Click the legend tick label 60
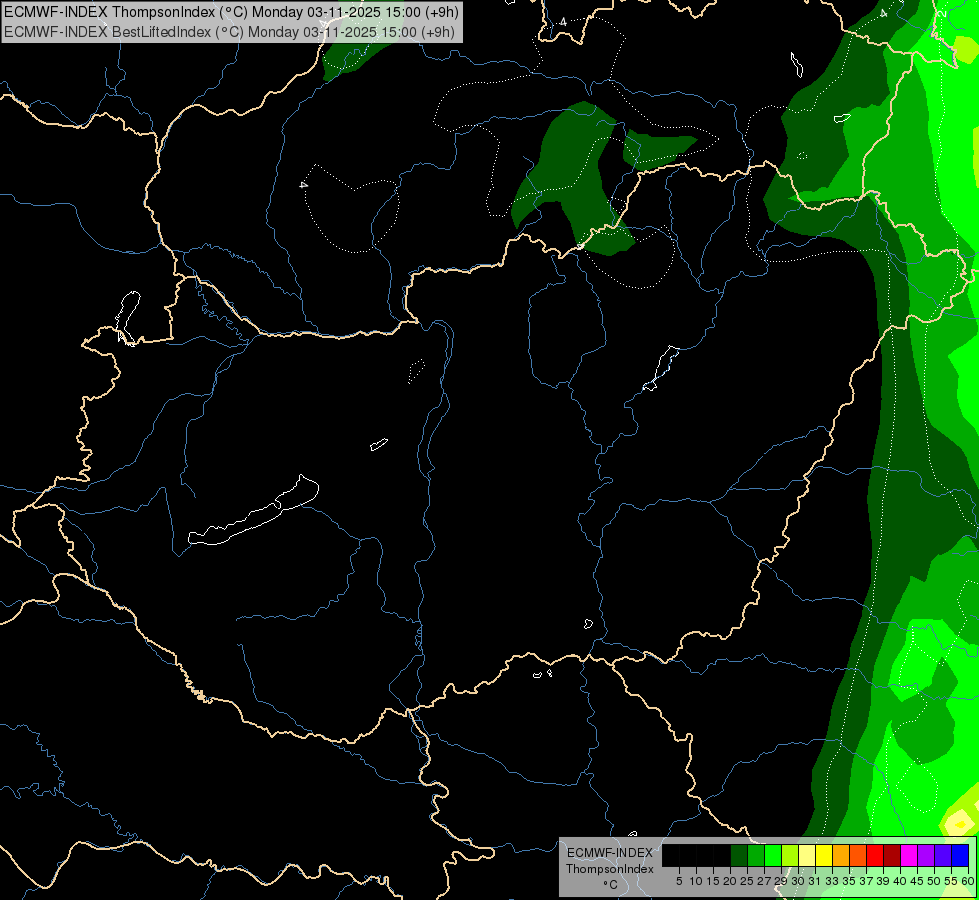 click(x=968, y=881)
